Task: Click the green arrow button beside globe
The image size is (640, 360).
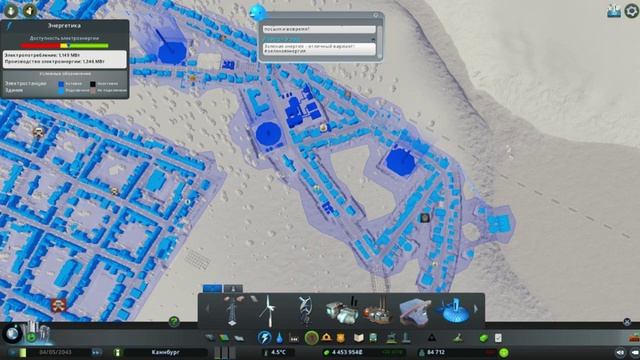Action: (31, 337)
